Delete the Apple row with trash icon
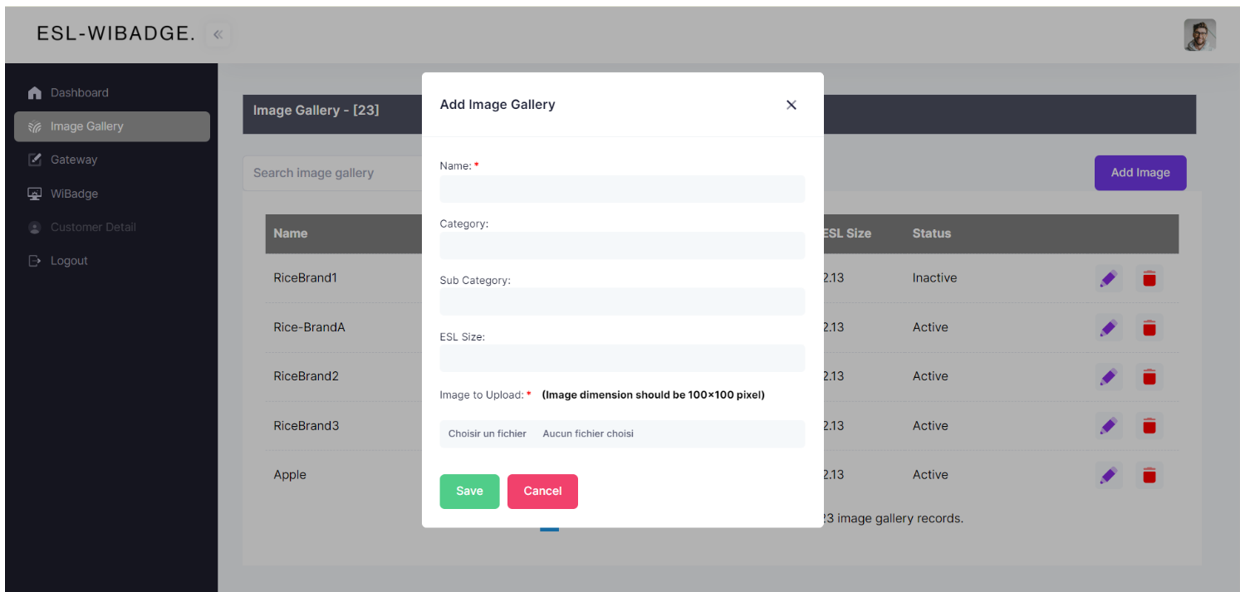Image resolution: width=1245 pixels, height=596 pixels. 1149,475
